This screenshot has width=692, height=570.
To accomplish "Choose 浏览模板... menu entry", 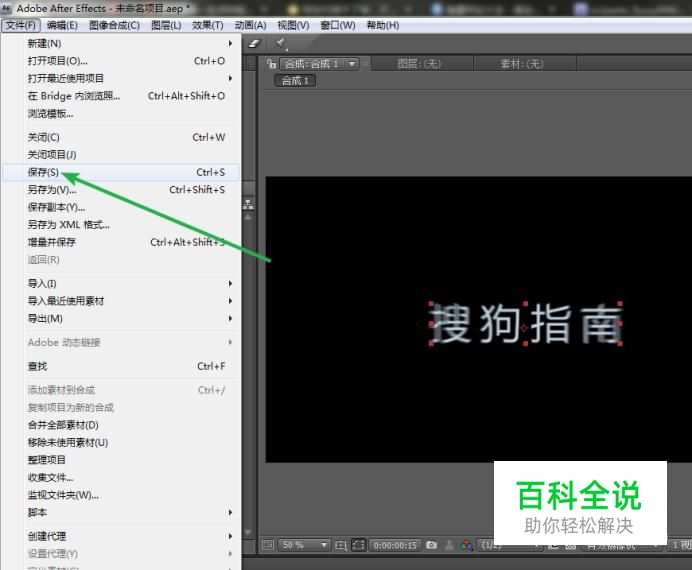I will tap(122, 113).
